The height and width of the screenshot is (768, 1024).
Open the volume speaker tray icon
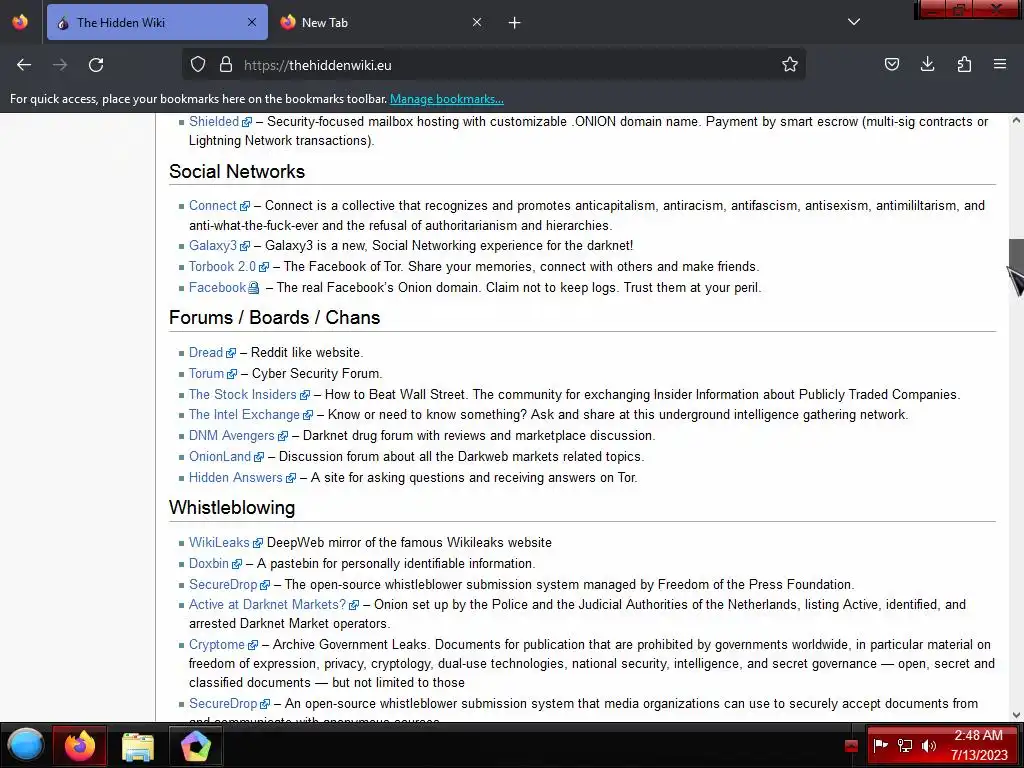929,745
